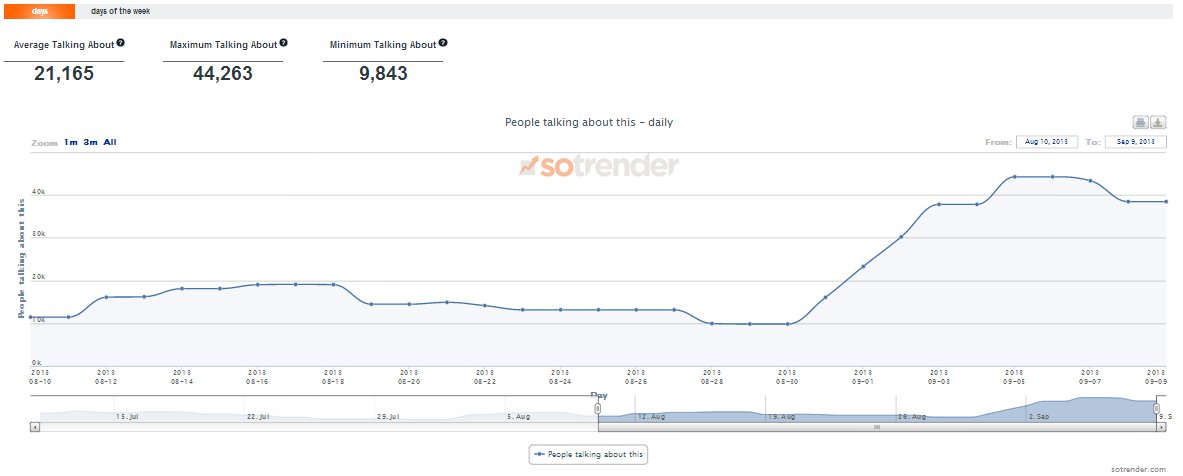Open help for Maximum Talking About
The height and width of the screenshot is (476, 1183).
point(284,43)
